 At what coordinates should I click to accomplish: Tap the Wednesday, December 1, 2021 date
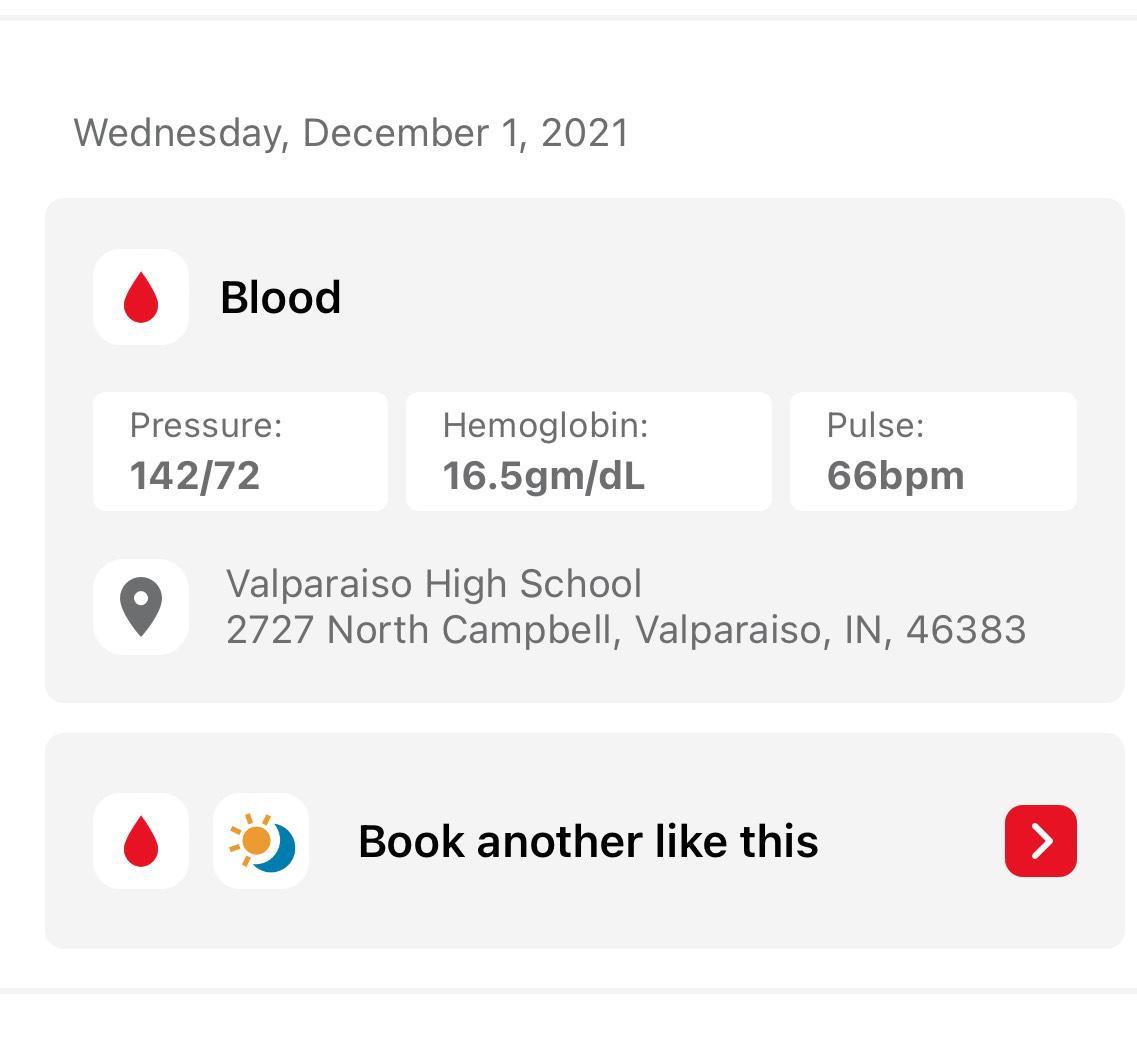pyautogui.click(x=351, y=133)
